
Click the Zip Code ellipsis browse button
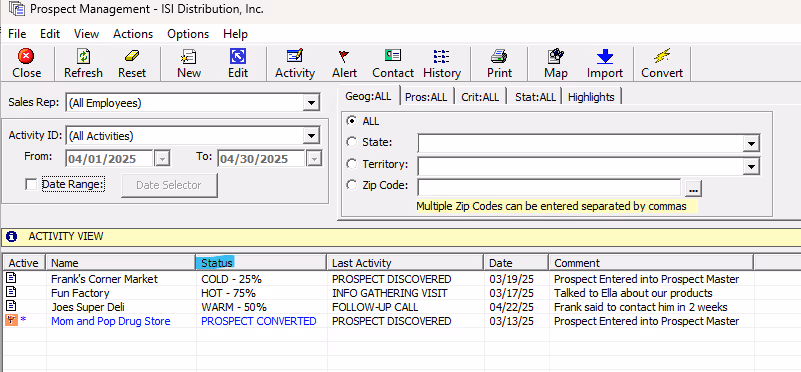(x=693, y=189)
